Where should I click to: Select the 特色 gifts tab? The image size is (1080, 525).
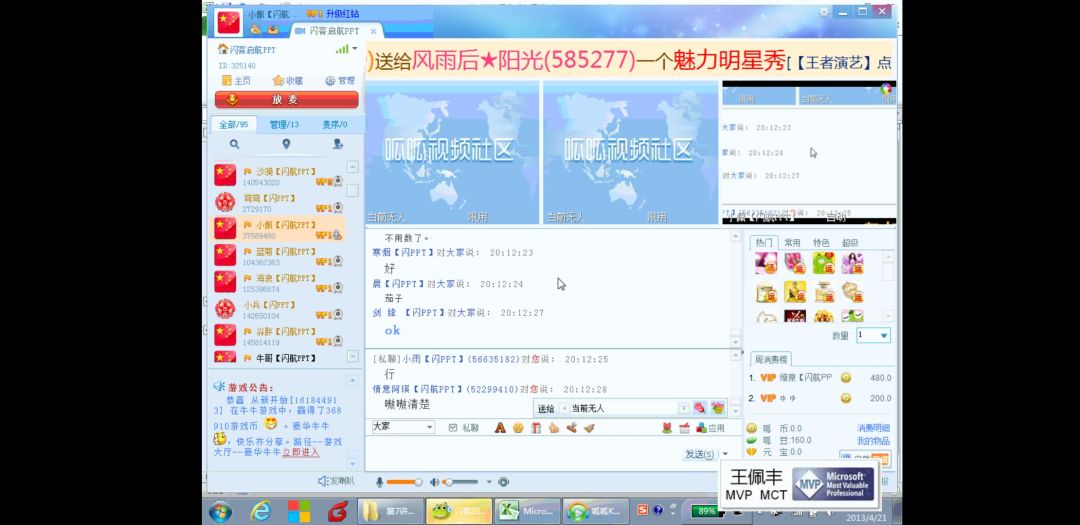click(821, 243)
